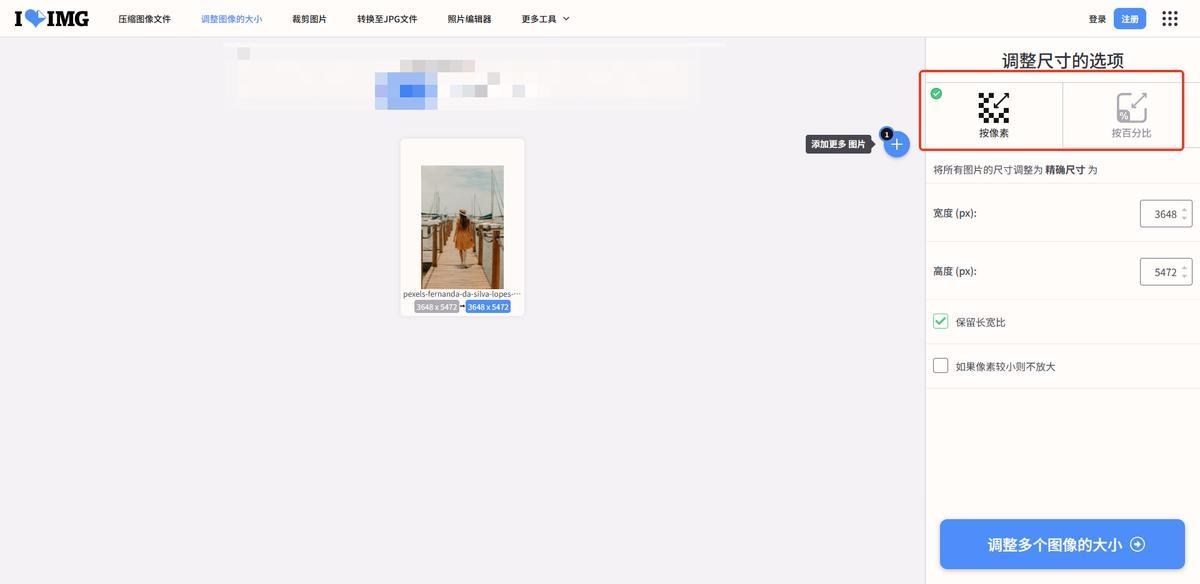Open the apps grid menu icon

tap(1169, 19)
